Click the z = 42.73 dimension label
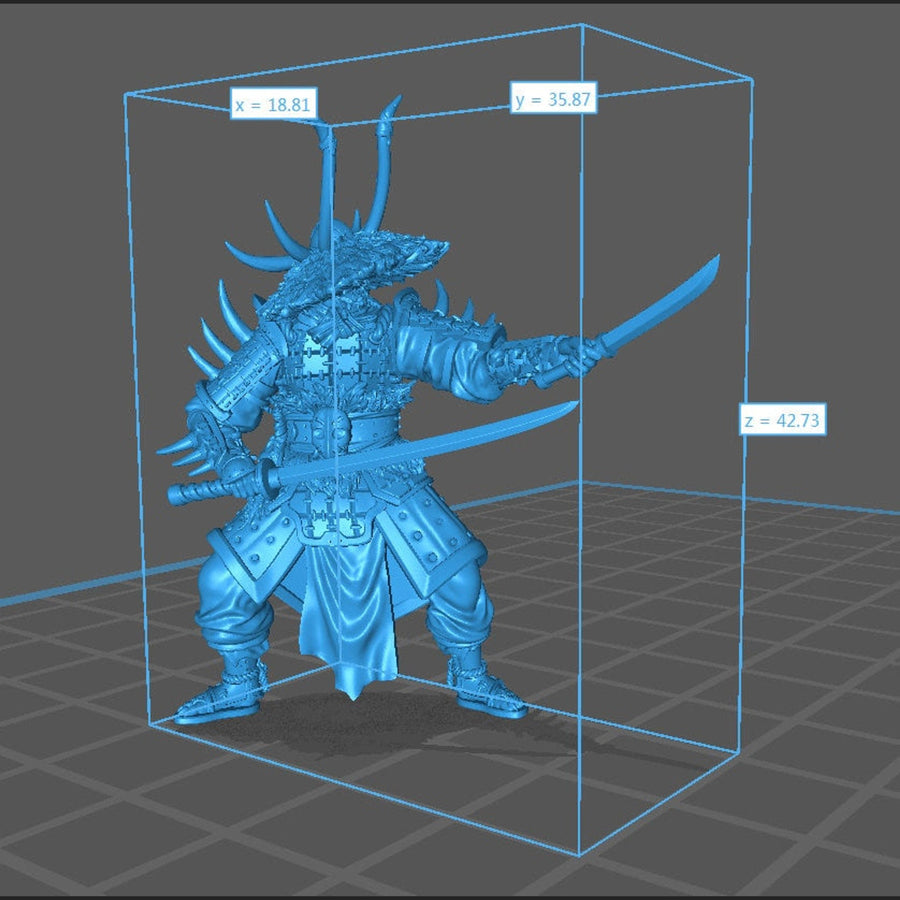 (783, 420)
